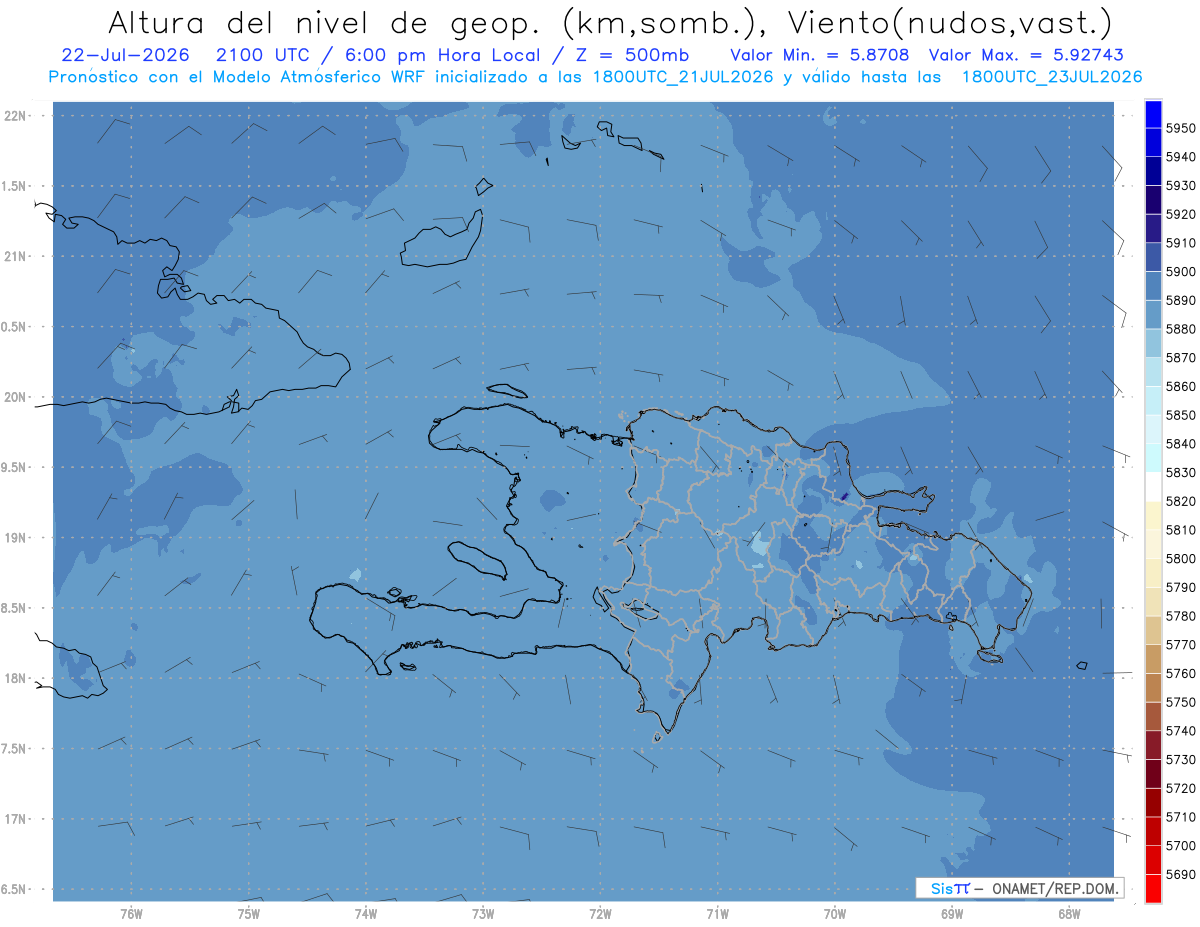
Task: Click the '19N' latitude axis label
Action: [15, 538]
